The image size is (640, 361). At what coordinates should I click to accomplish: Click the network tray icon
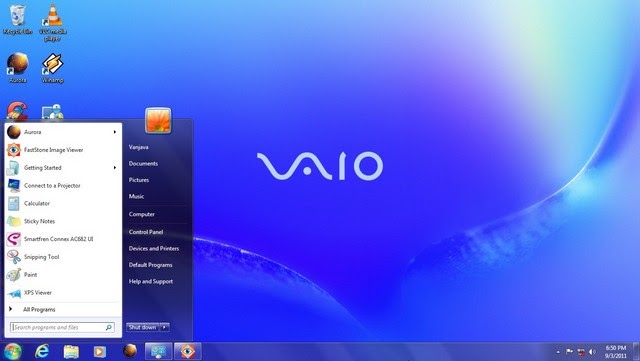click(581, 352)
